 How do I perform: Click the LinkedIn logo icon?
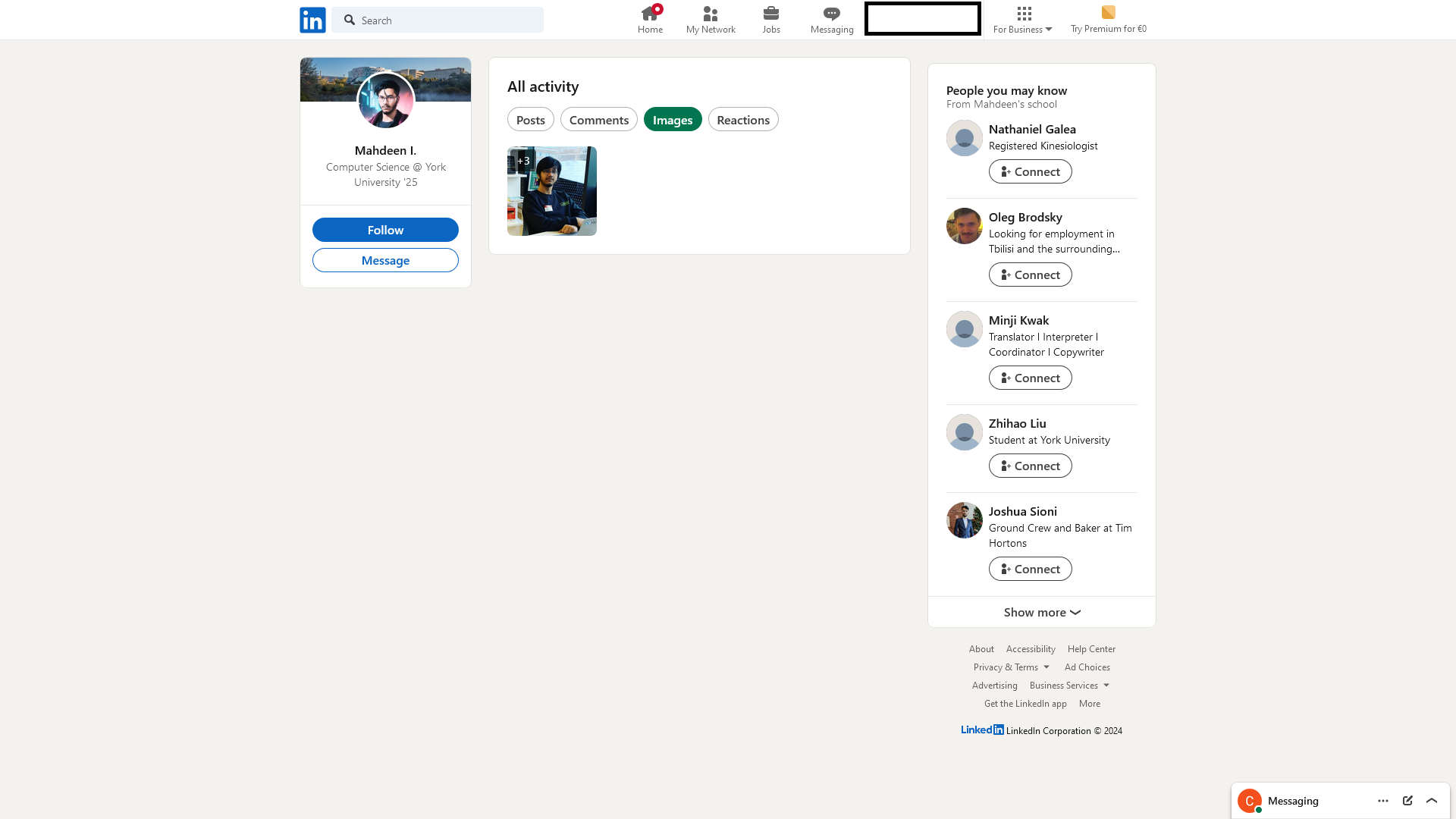312,20
